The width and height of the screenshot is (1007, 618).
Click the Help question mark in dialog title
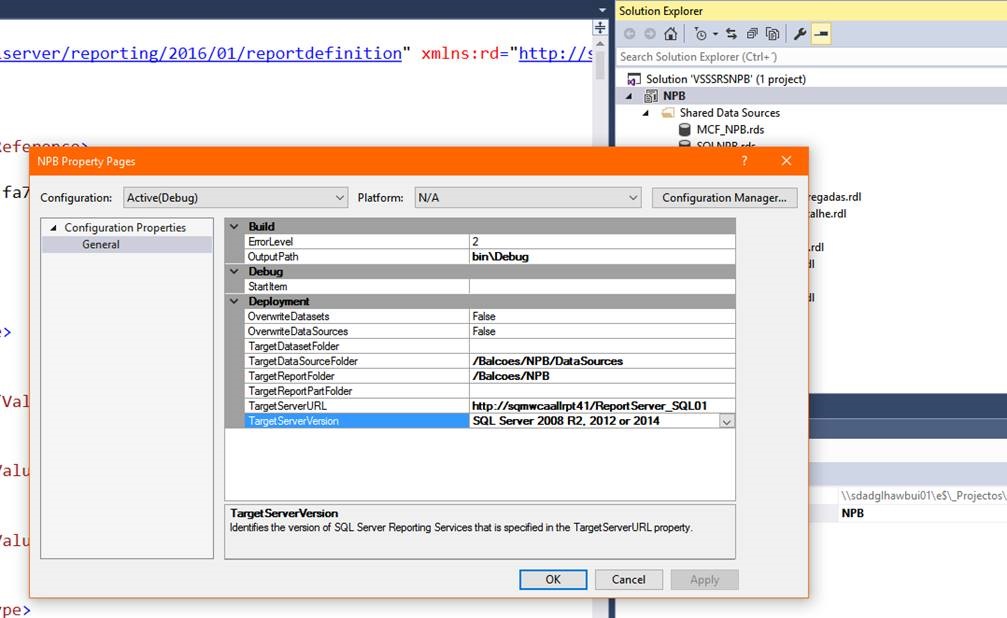pyautogui.click(x=744, y=161)
